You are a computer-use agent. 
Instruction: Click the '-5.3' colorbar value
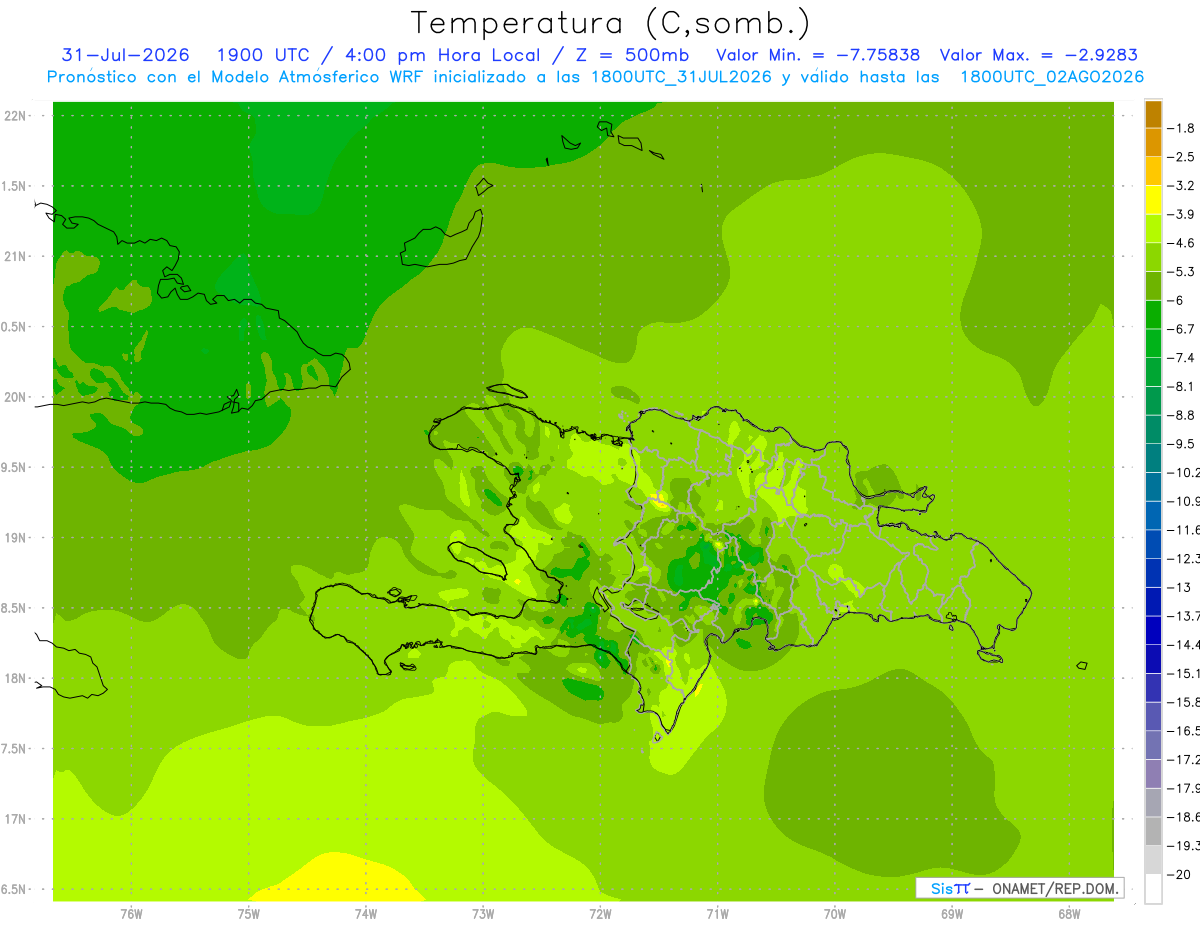tap(1181, 272)
